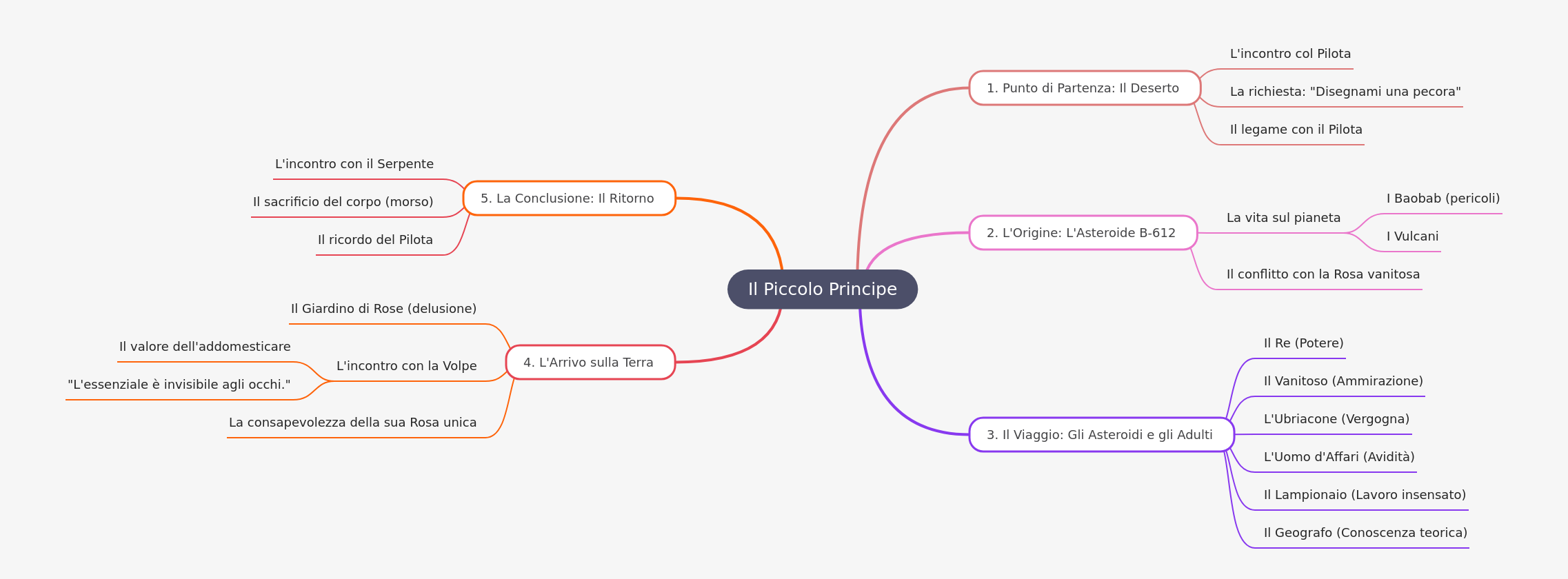The width and height of the screenshot is (1568, 579).
Task: Select the 2. L'Origine: L'Asteroide B-612 node
Action: (x=1083, y=233)
